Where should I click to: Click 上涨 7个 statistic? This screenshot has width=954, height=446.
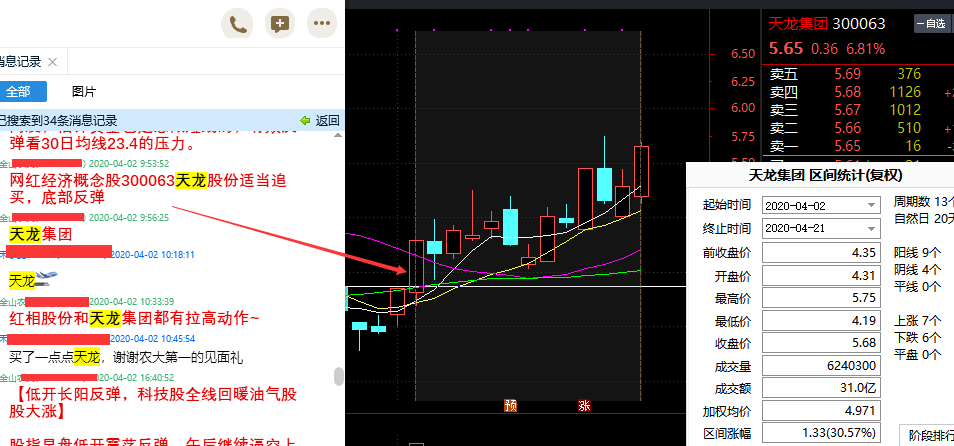tap(917, 321)
